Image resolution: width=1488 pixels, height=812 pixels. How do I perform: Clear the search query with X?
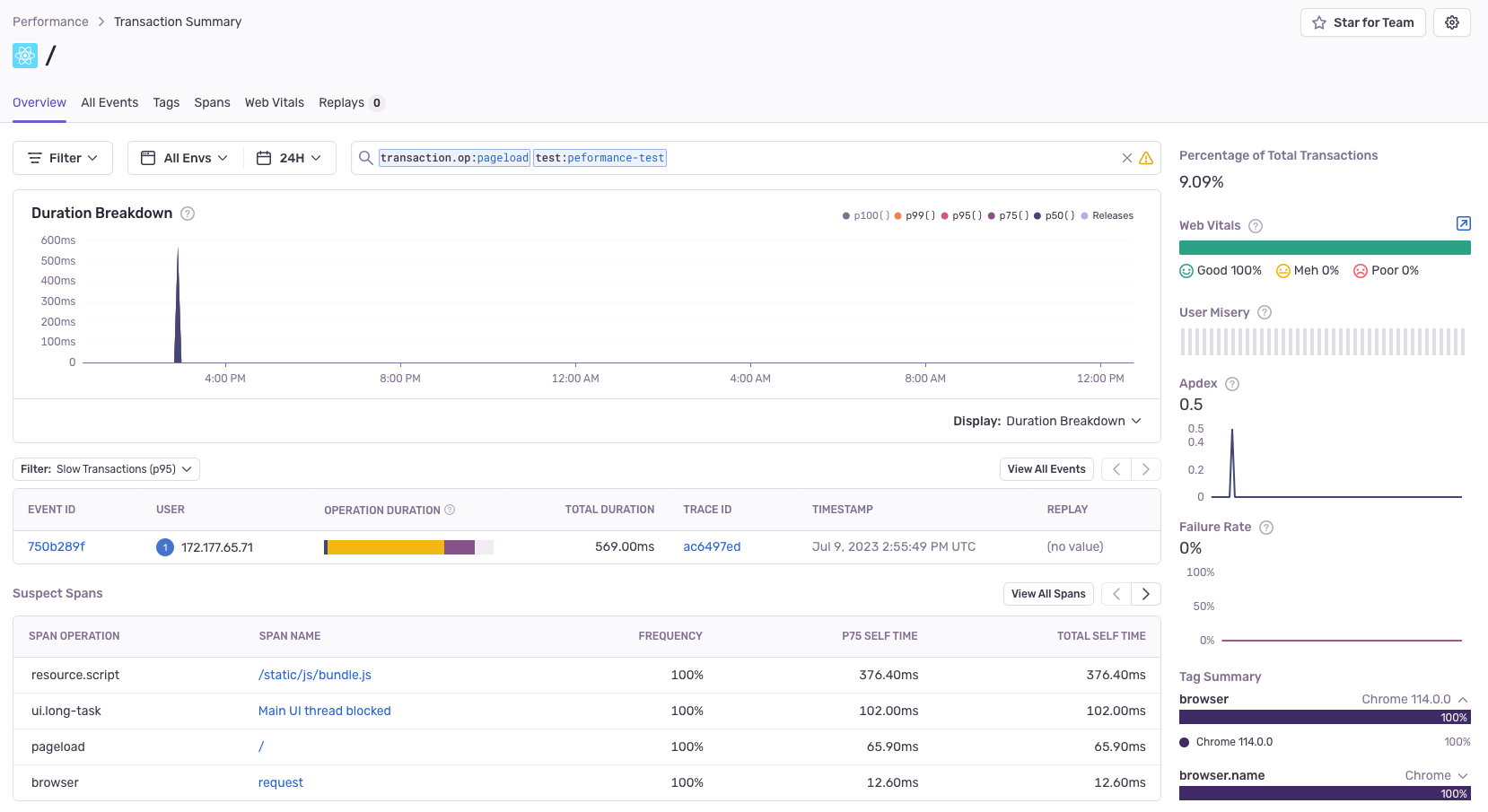(x=1126, y=158)
